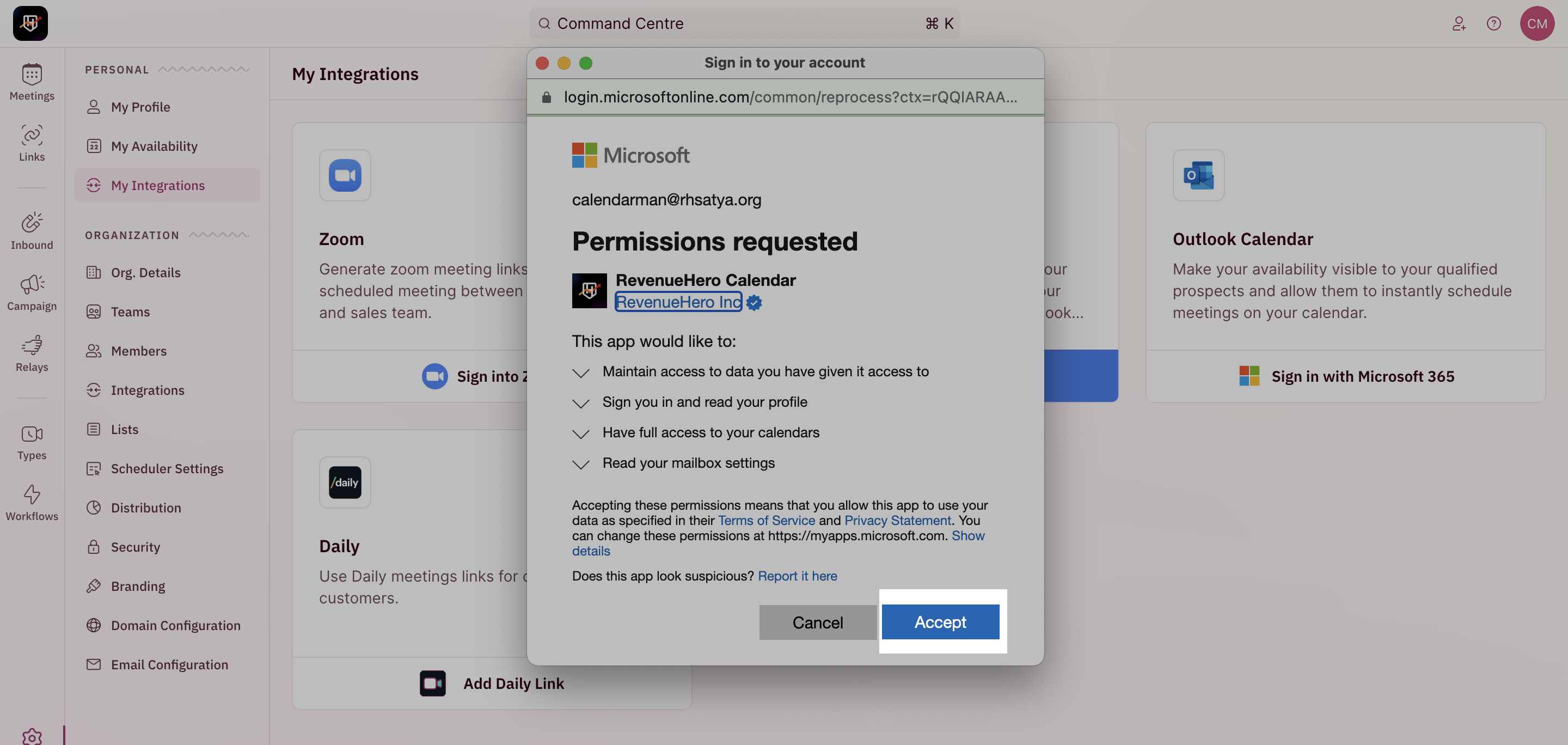Viewport: 1568px width, 745px height.
Task: Click Add Daily Link button
Action: (492, 683)
